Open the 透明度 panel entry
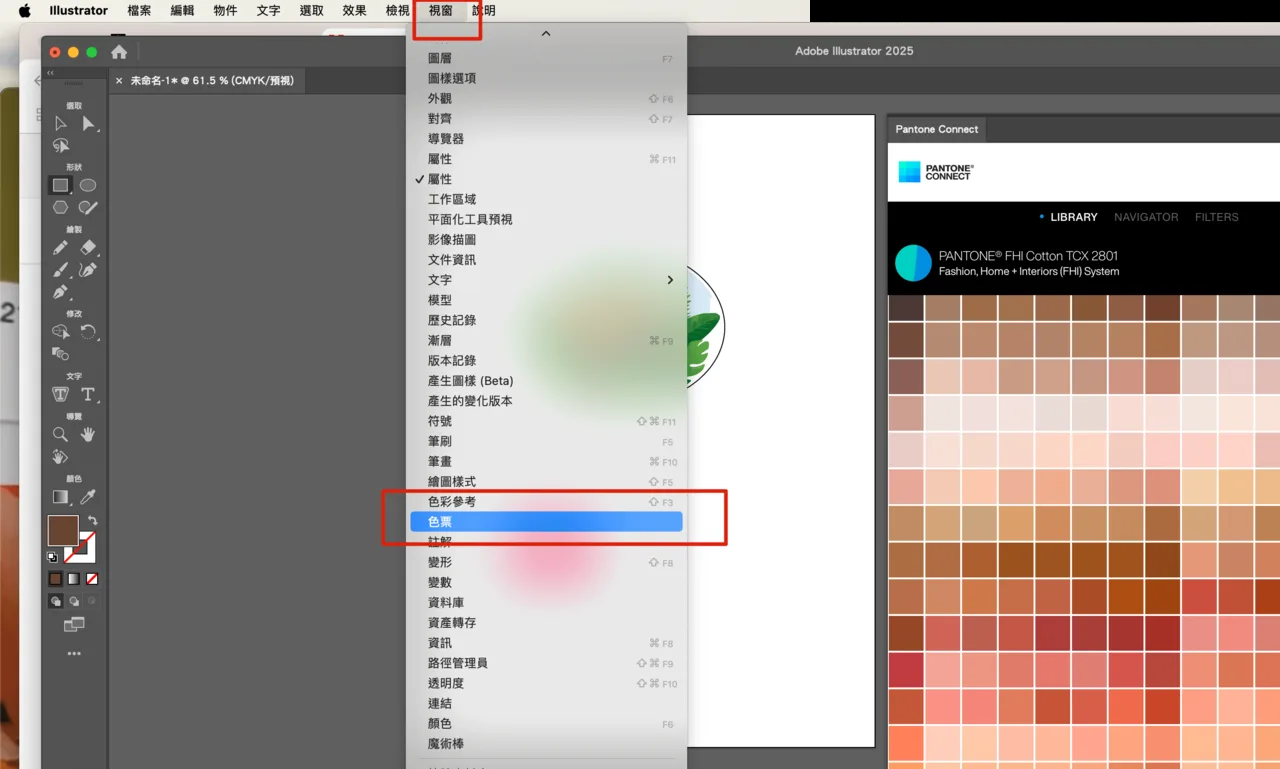This screenshot has width=1280, height=769. pyautogui.click(x=546, y=683)
